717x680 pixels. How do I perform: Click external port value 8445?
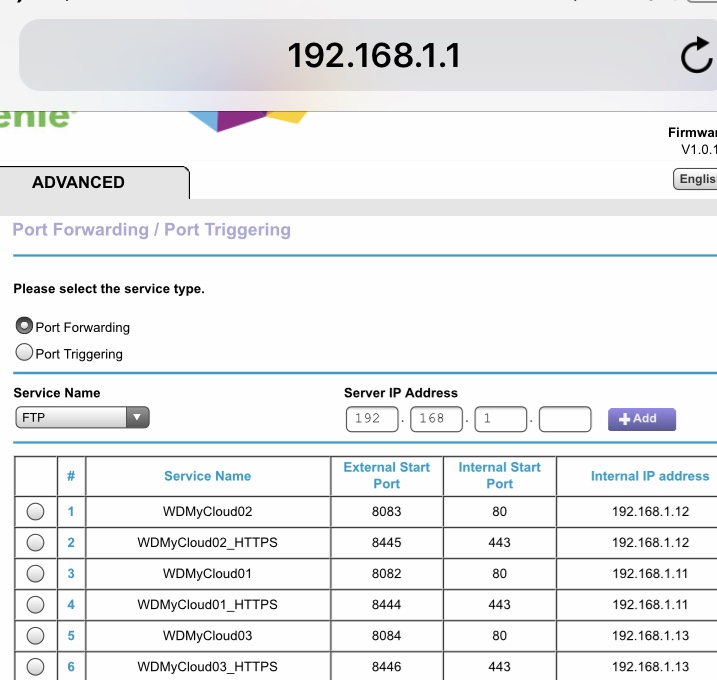tap(386, 542)
